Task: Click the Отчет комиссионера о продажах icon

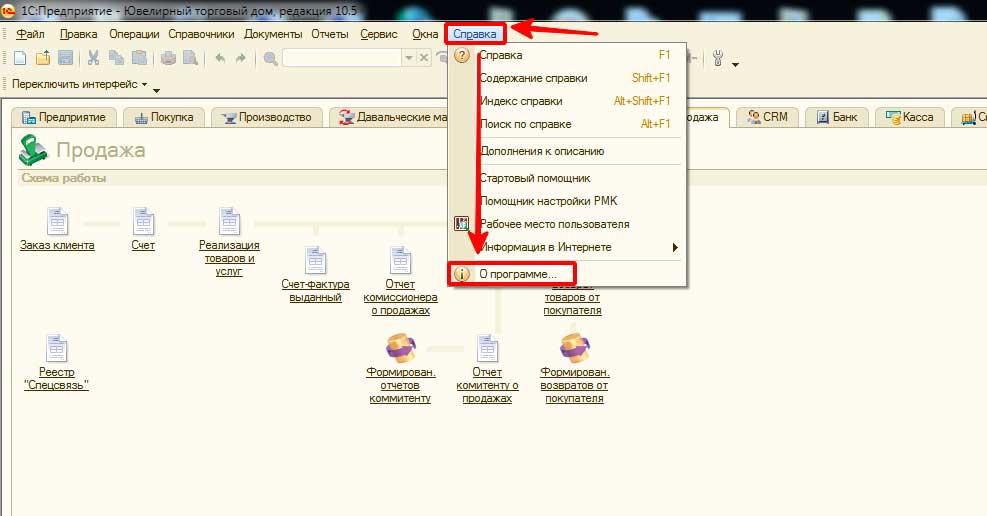Action: [x=400, y=261]
